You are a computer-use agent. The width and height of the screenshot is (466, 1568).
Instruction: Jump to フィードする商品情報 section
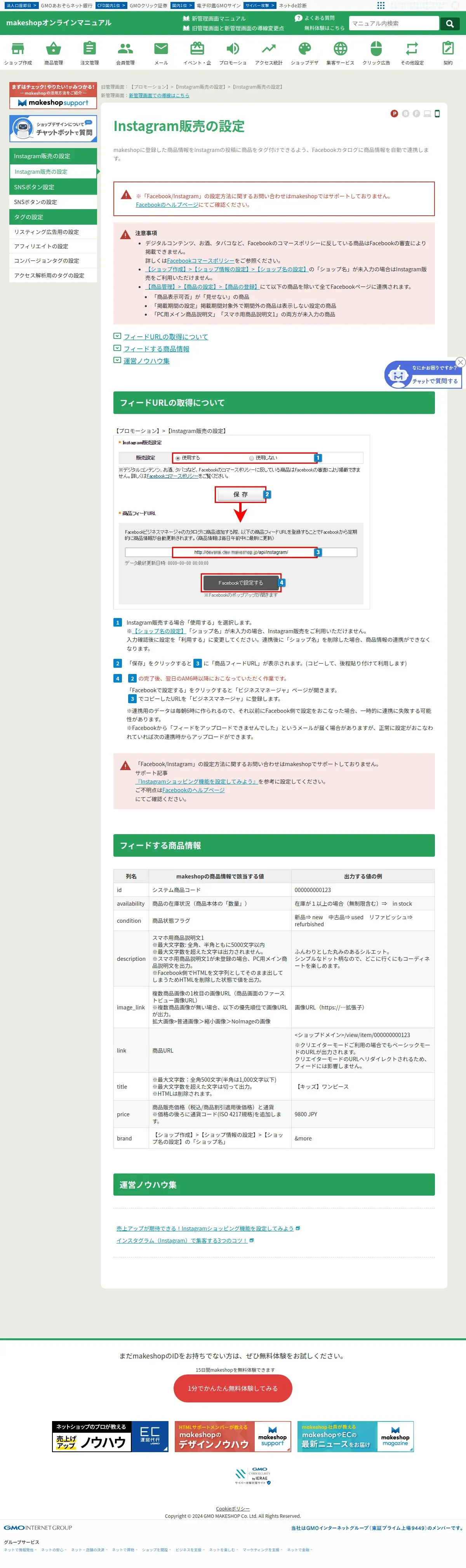click(156, 349)
